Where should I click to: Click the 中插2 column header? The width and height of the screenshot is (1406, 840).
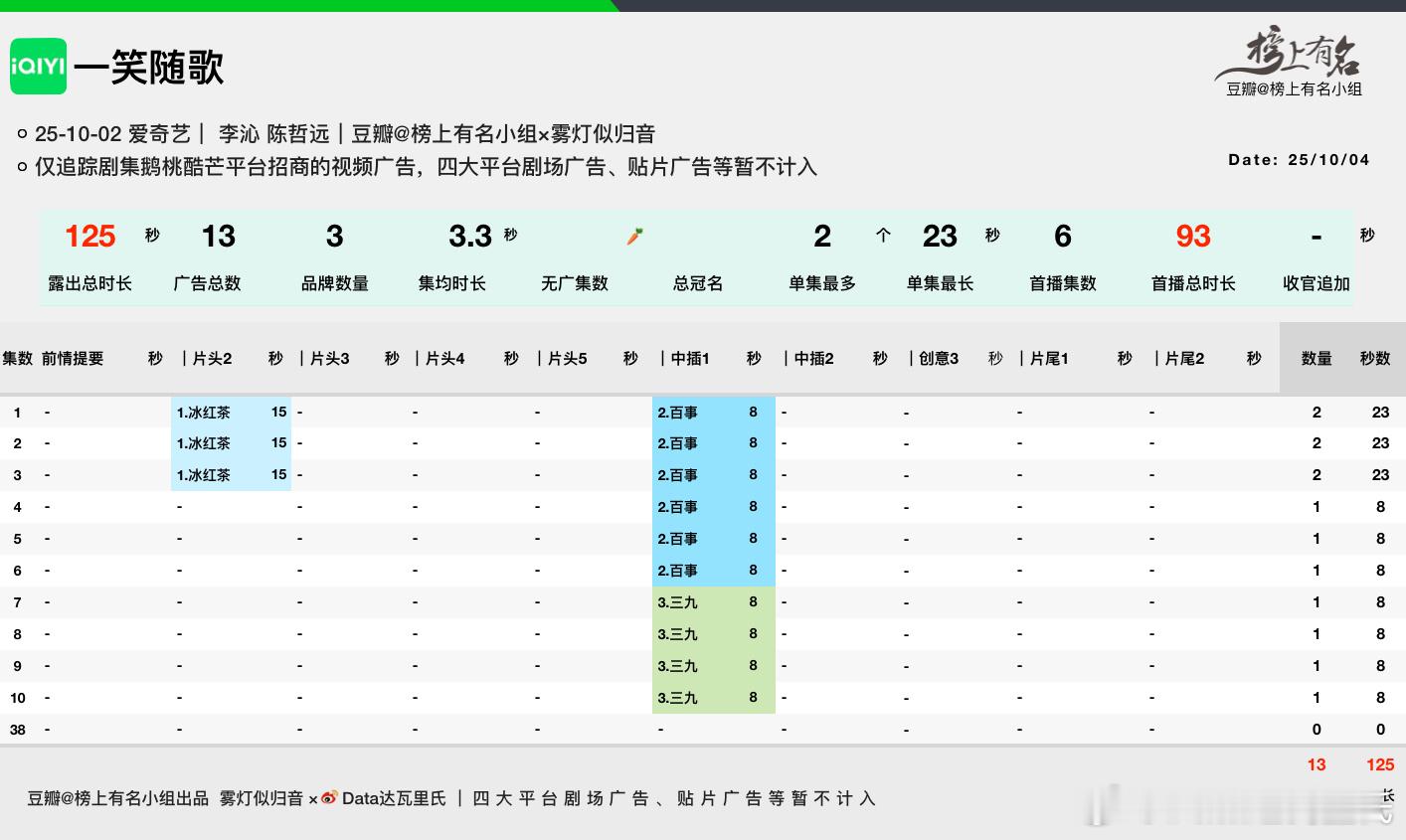tap(814, 358)
